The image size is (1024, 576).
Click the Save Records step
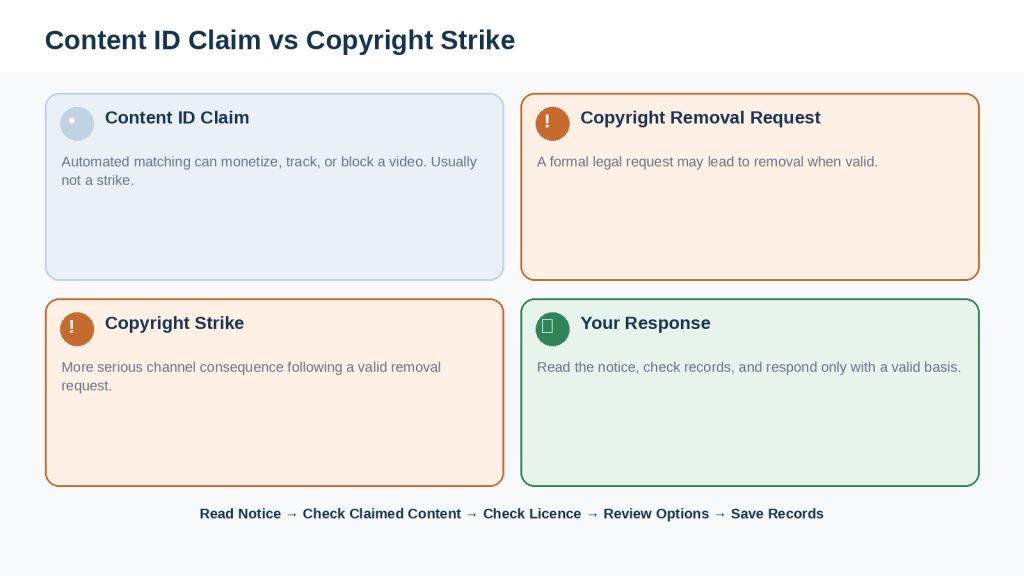coord(777,514)
